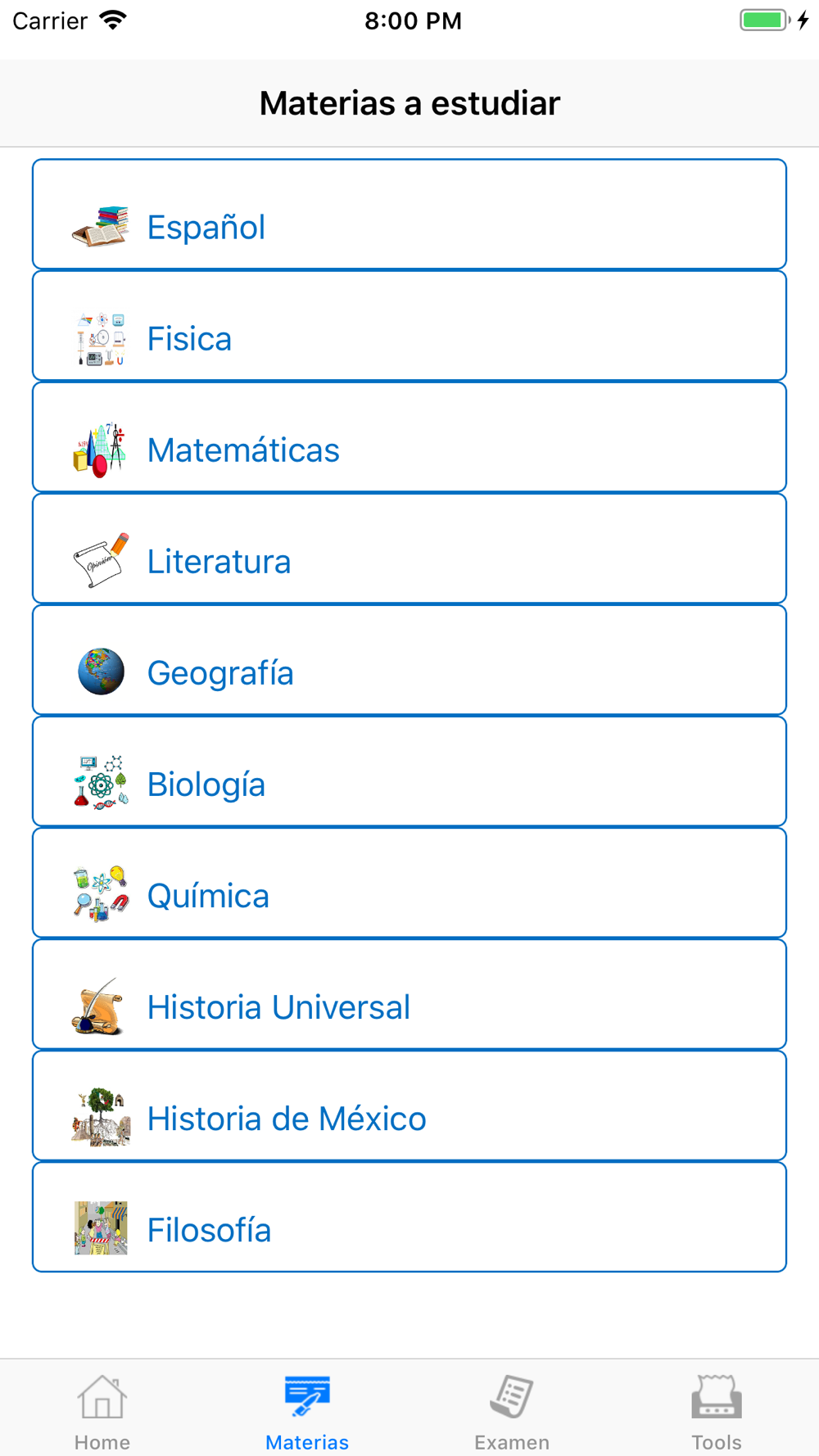Select the Materias tab
The height and width of the screenshot is (1456, 819).
tap(307, 1412)
